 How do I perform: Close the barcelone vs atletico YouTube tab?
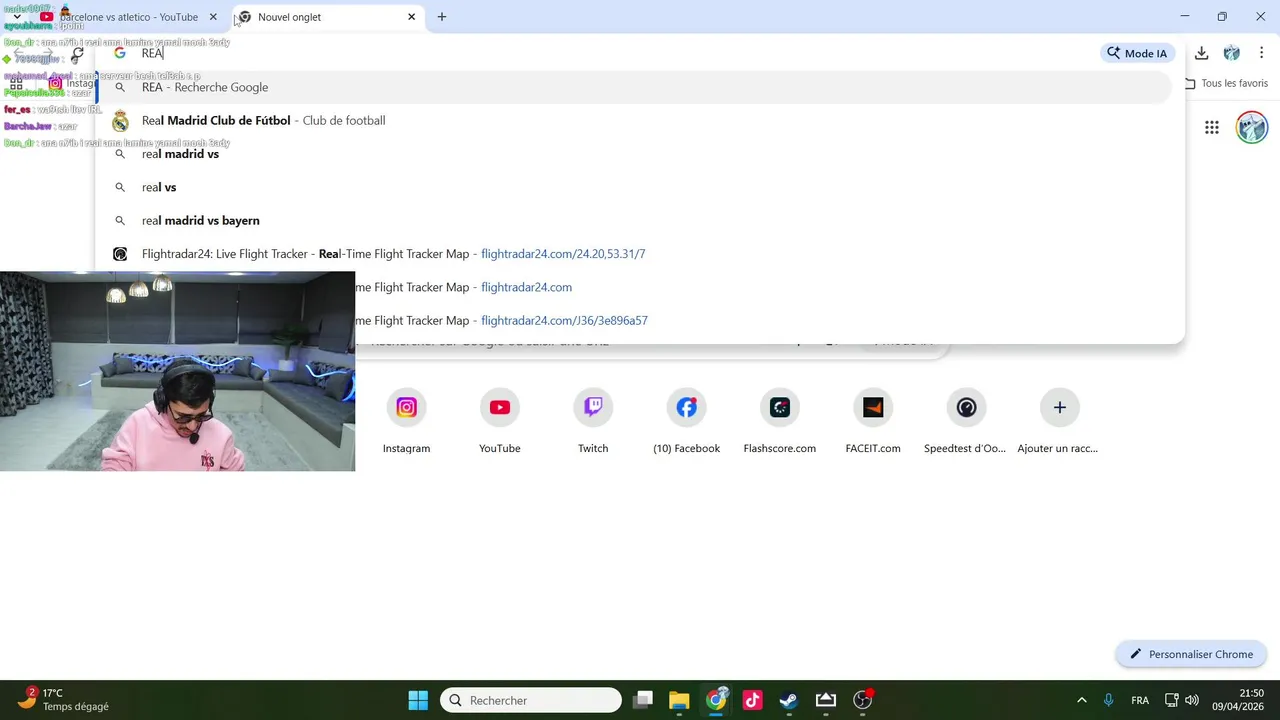click(213, 17)
